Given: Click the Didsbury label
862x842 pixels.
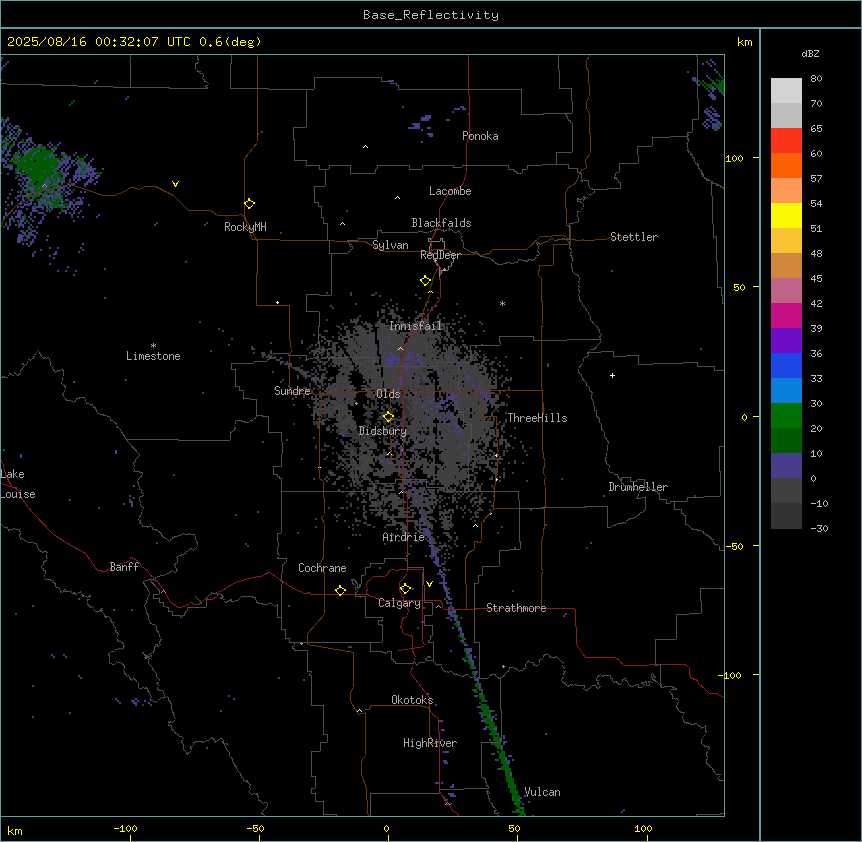Looking at the screenshot, I should pos(383,431).
